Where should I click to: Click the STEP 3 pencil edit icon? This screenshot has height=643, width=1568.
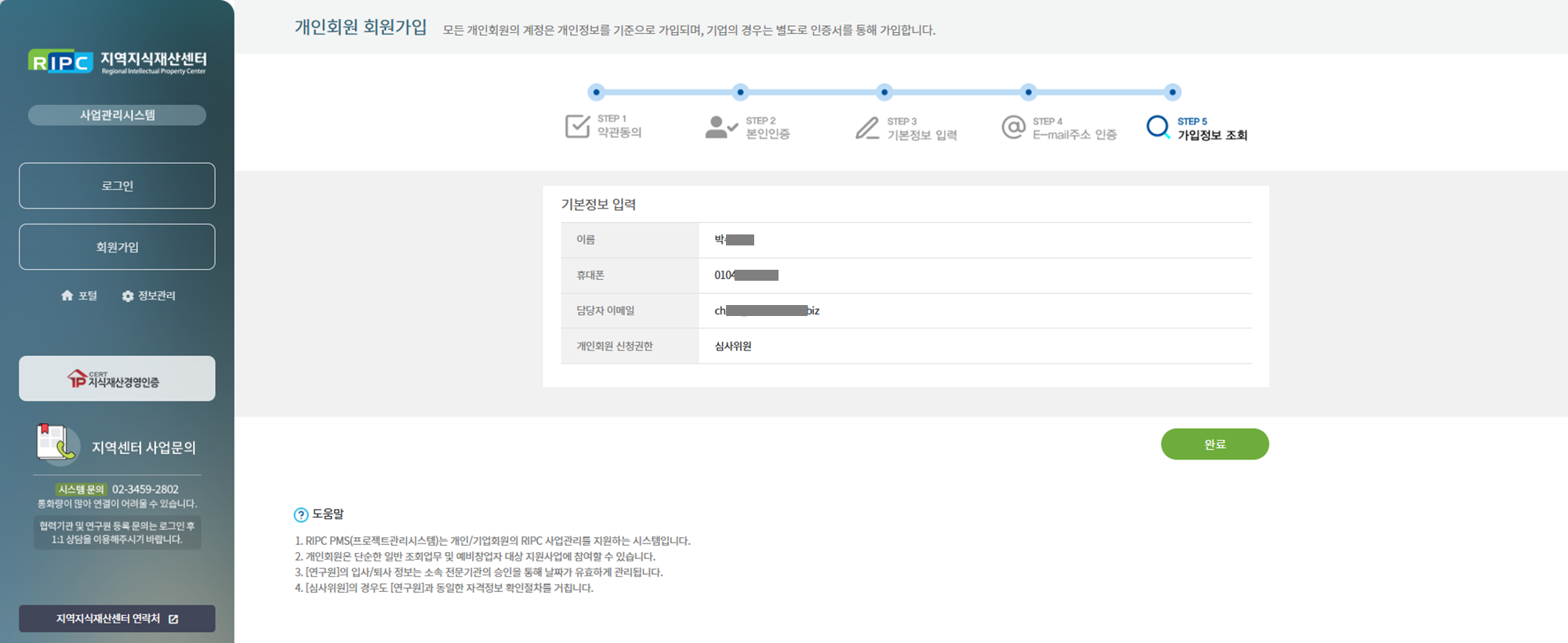pyautogui.click(x=867, y=128)
